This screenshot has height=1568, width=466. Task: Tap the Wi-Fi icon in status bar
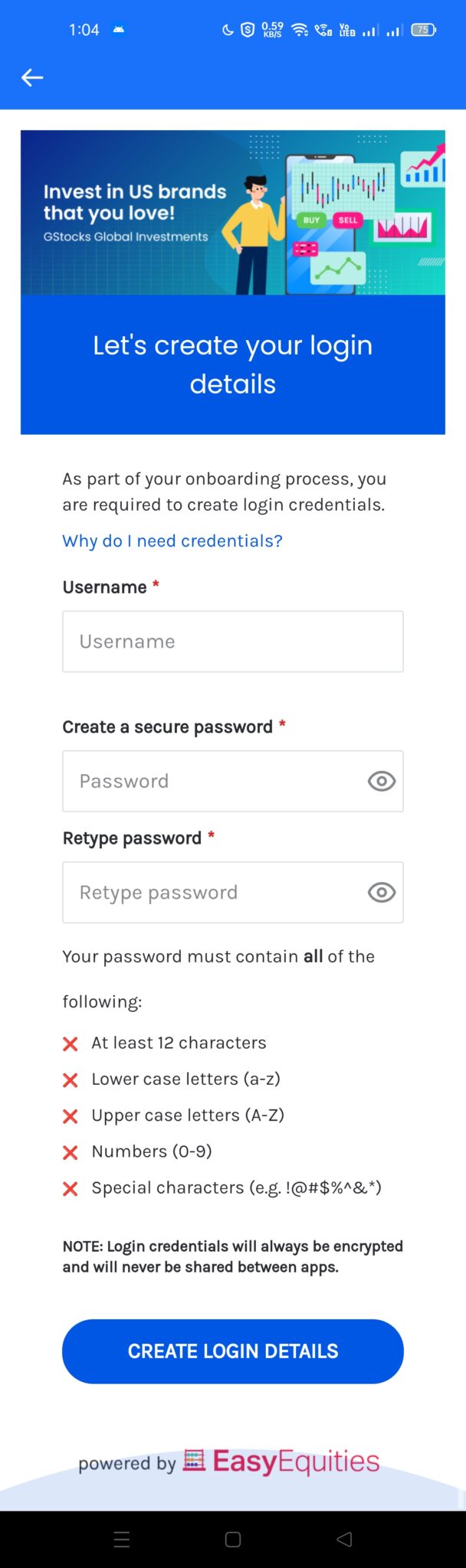(300, 30)
